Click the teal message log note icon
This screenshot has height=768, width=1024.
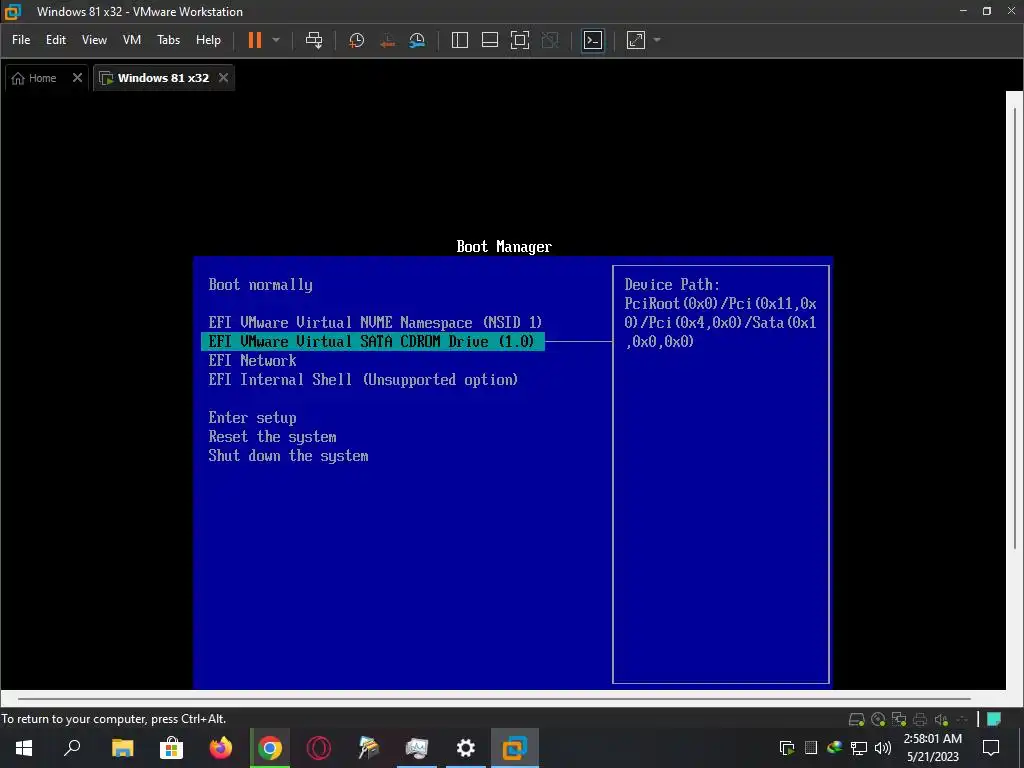click(x=994, y=719)
